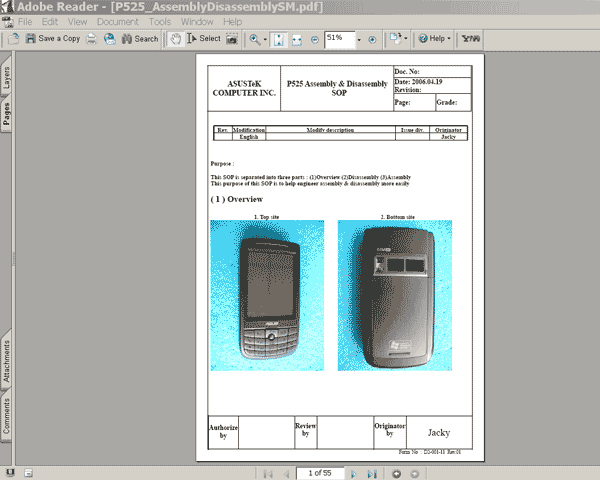
Task: Open the File menu
Action: click(x=25, y=22)
